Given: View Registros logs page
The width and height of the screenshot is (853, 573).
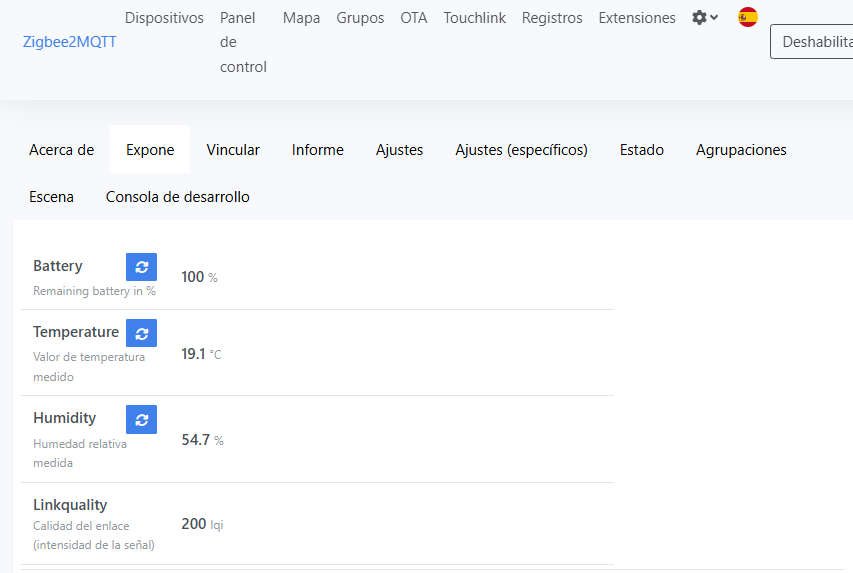Looking at the screenshot, I should coord(552,18).
